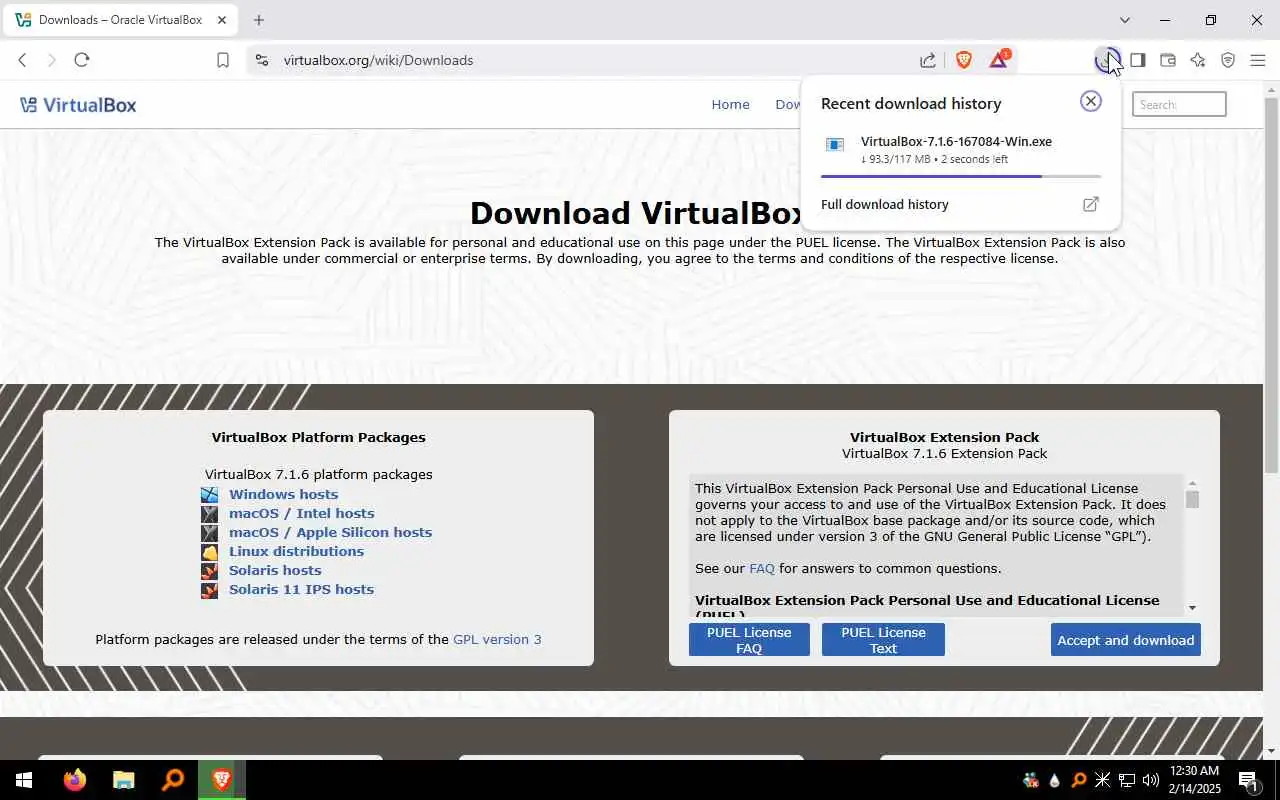Screen dimensions: 1280x800
Task: Toggle the downloads toolbar button
Action: [1106, 60]
